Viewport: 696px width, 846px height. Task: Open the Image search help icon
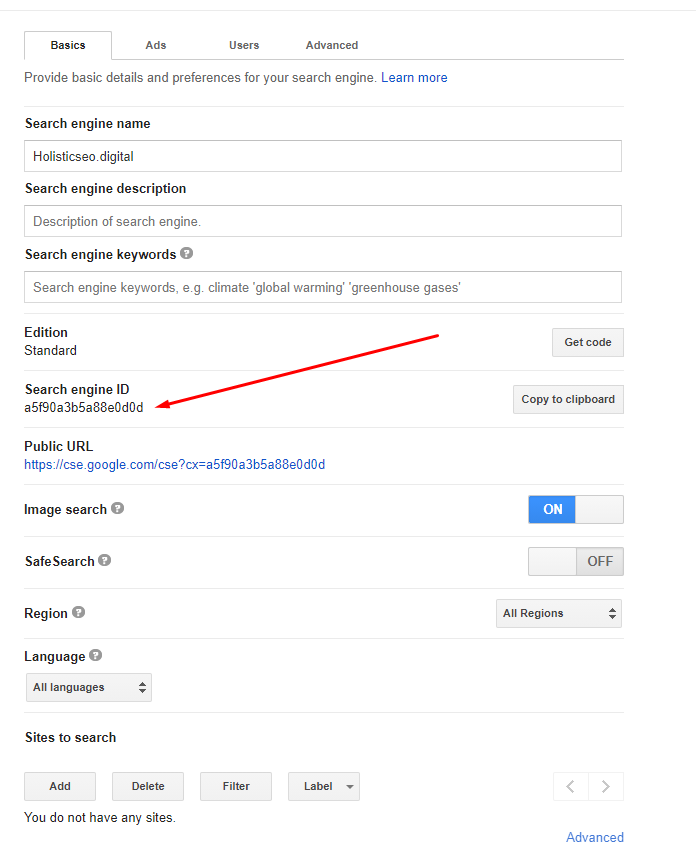[x=118, y=508]
